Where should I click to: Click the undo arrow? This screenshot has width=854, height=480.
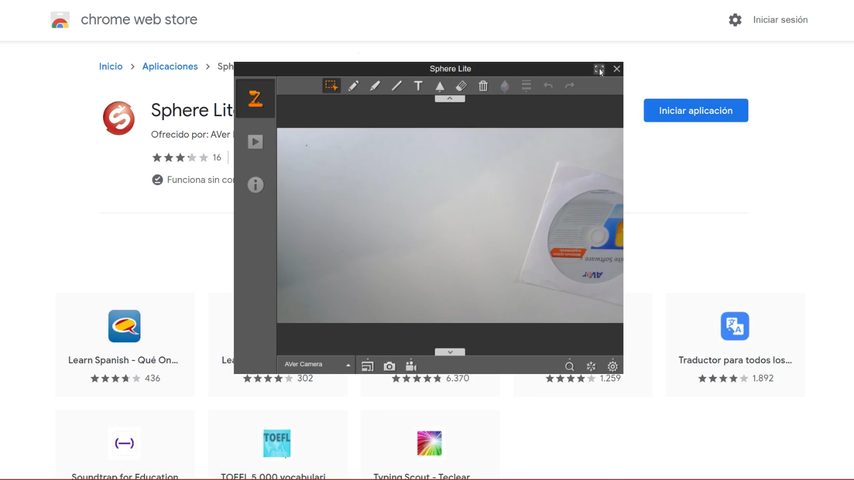tap(548, 86)
